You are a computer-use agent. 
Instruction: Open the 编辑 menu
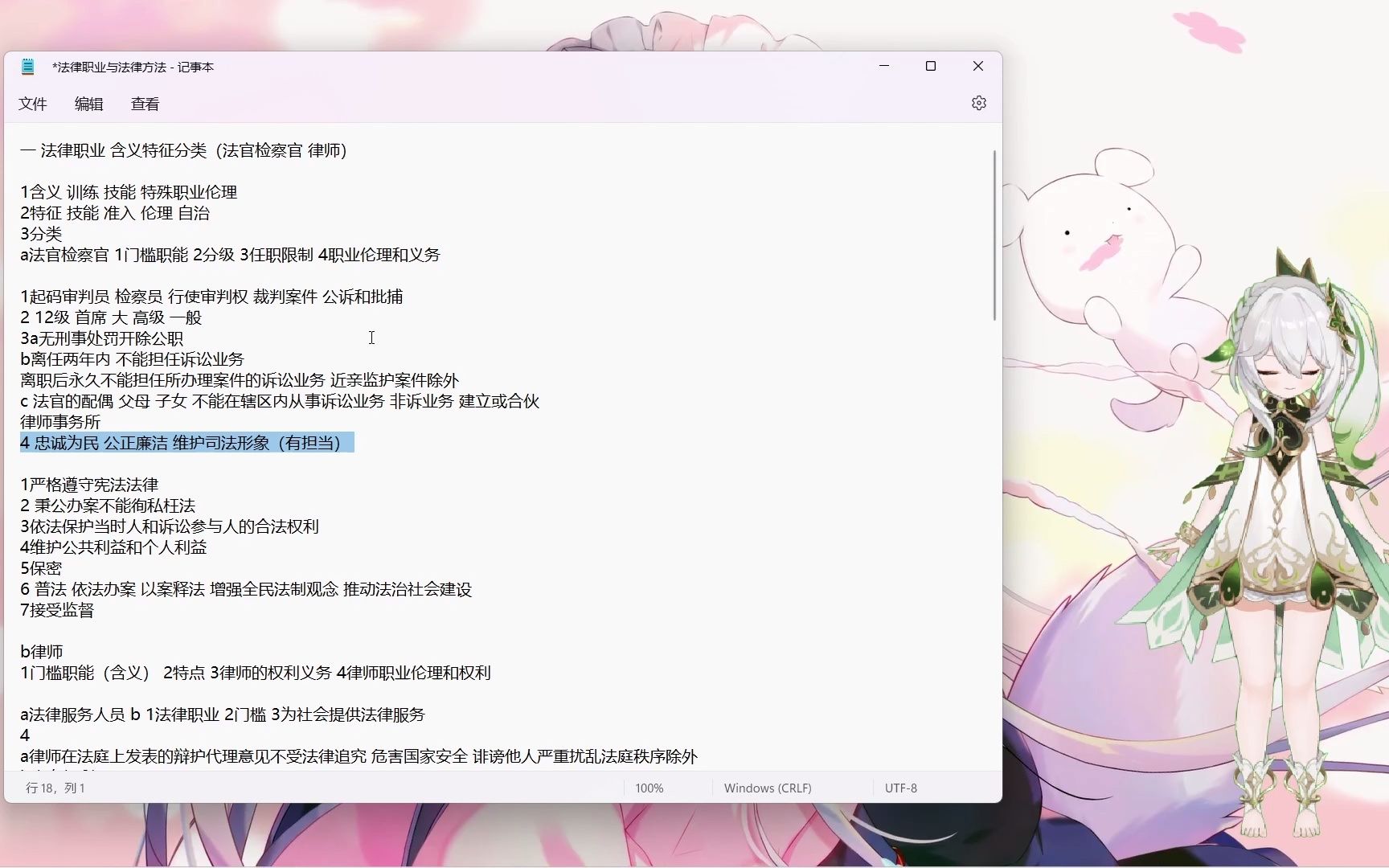[89, 104]
